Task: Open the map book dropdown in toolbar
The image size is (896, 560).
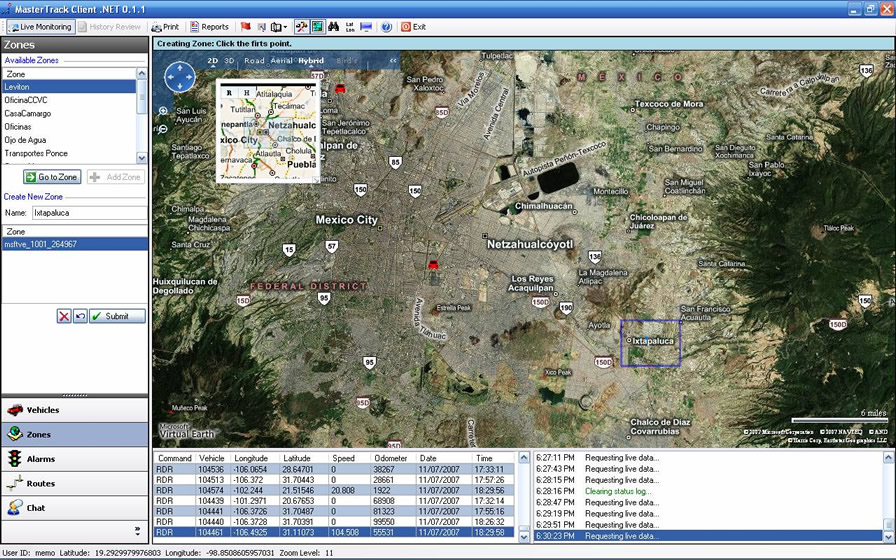Action: point(279,27)
